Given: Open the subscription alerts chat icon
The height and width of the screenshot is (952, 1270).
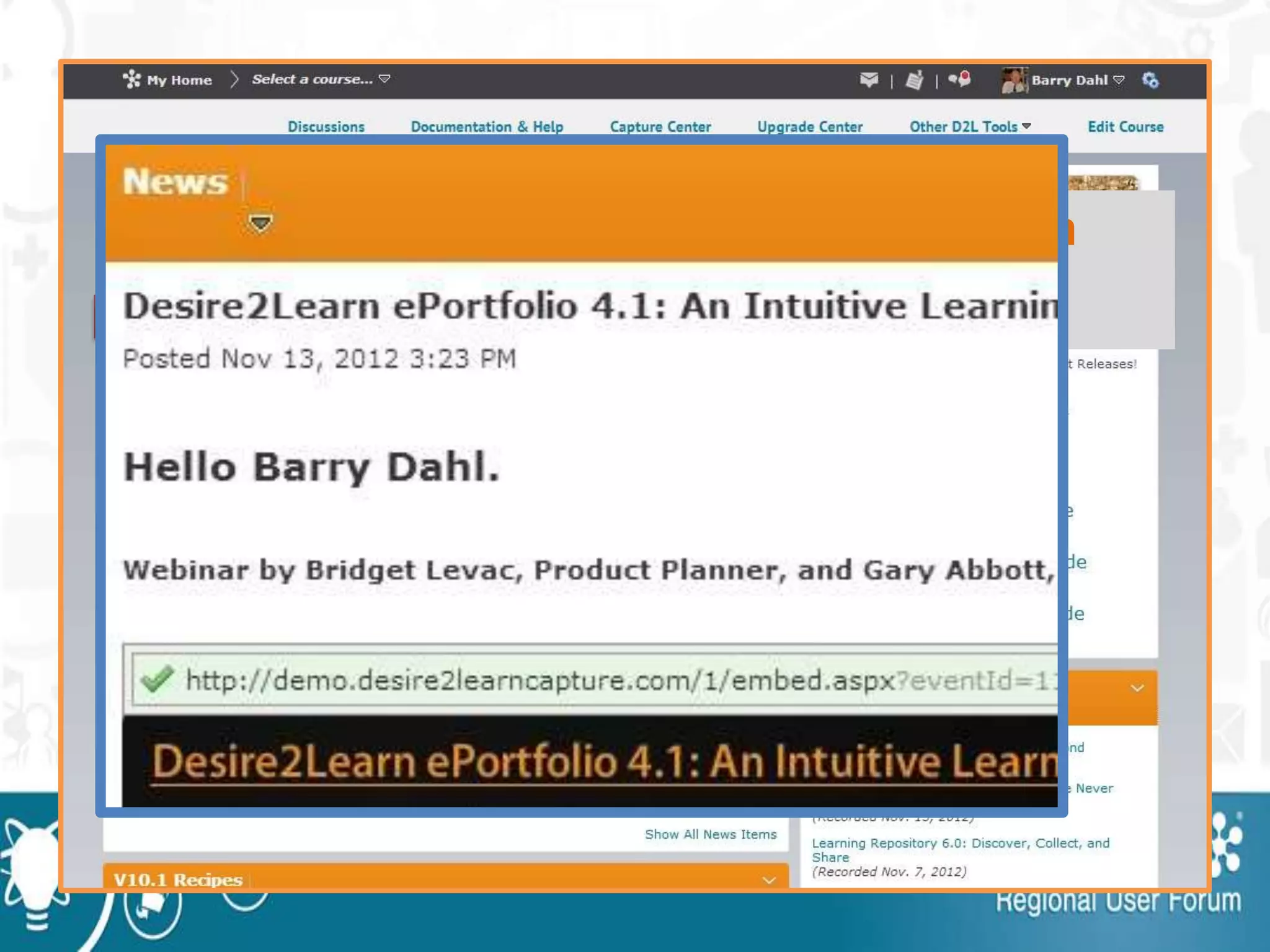Looking at the screenshot, I should [x=959, y=79].
